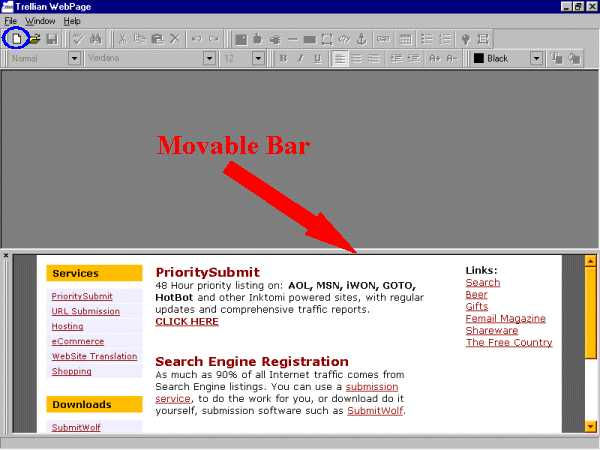The height and width of the screenshot is (450, 600).
Task: Click the spell check checkmark icon
Action: click(x=78, y=39)
